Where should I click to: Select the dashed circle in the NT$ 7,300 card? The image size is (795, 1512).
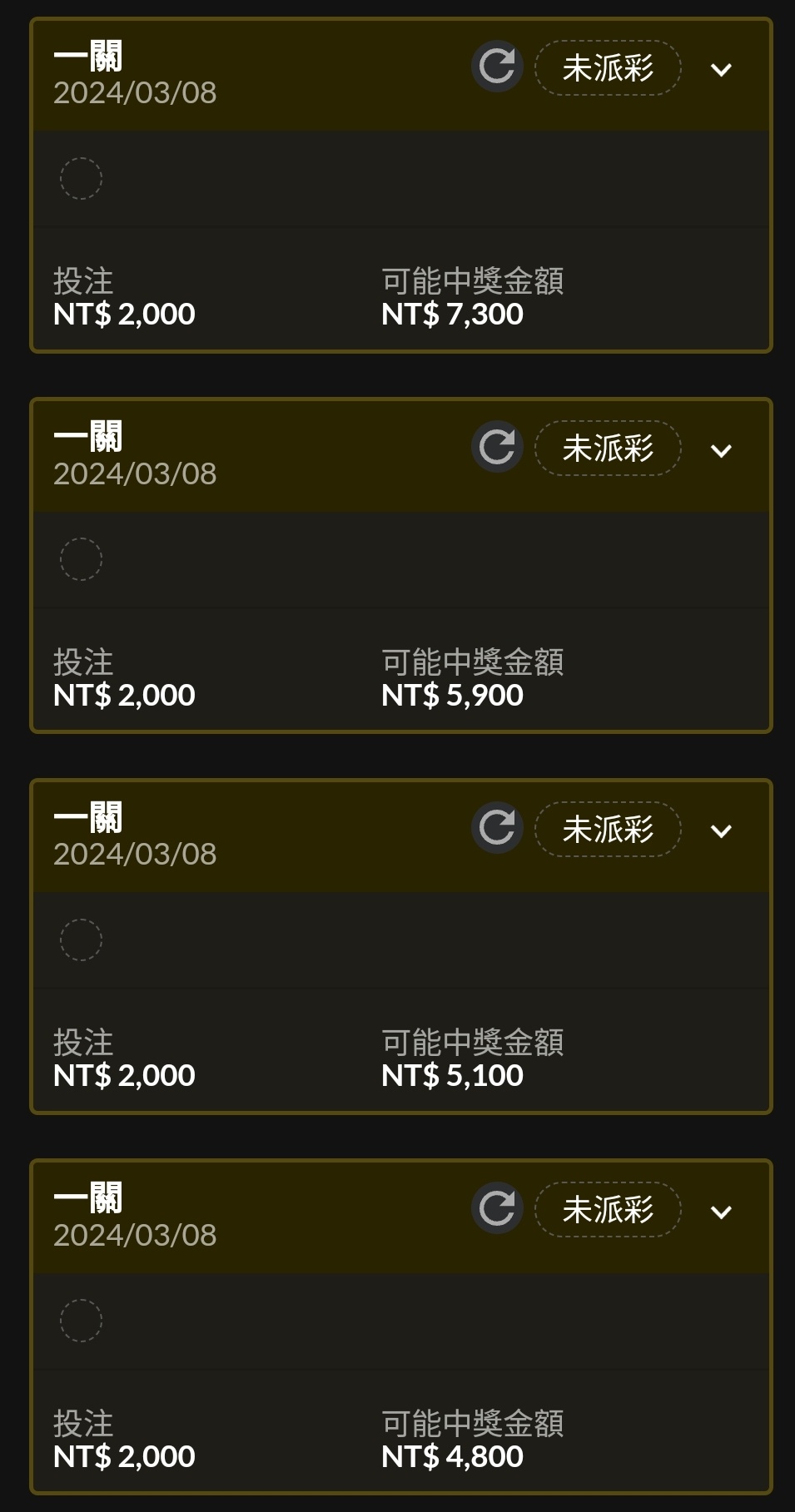(81, 178)
